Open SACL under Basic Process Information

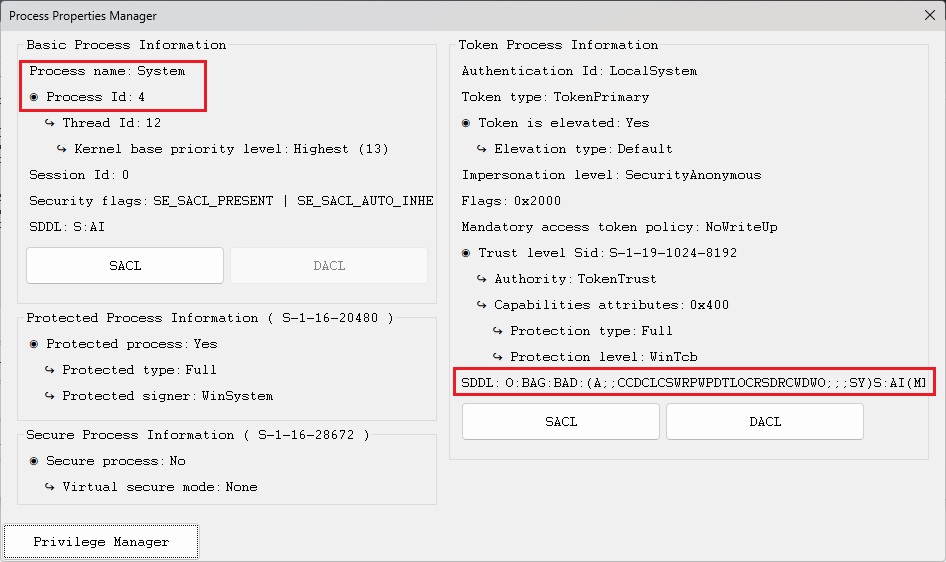125,266
